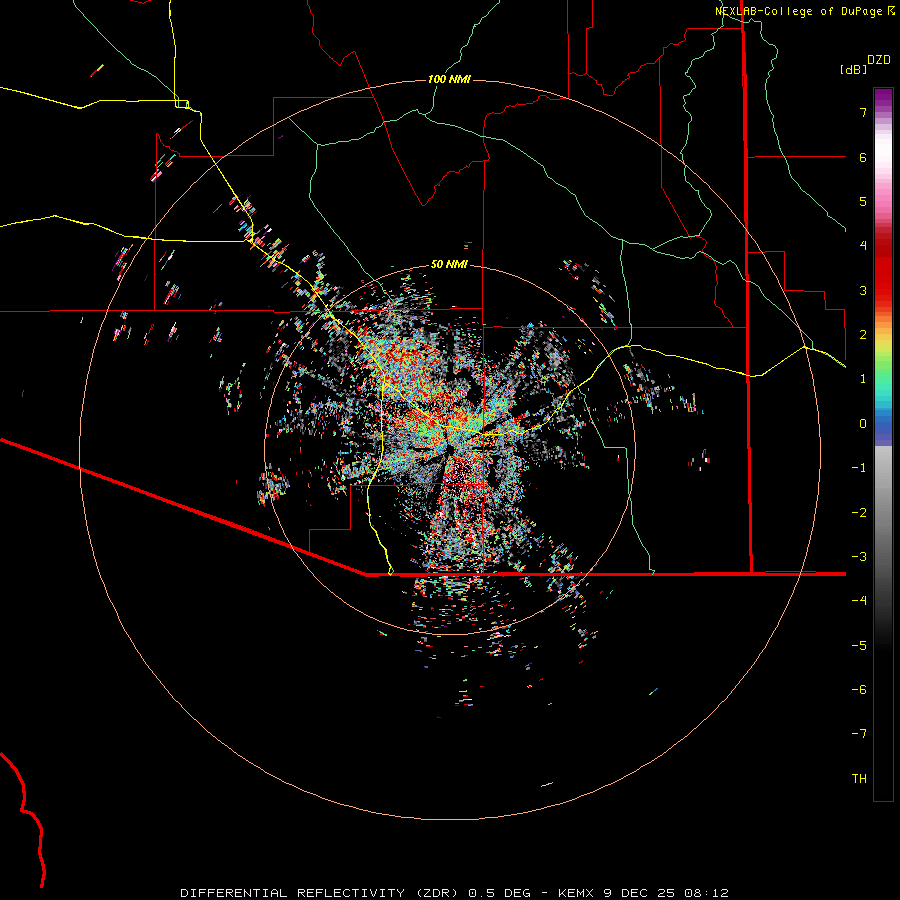
Task: Click the -2 value on the scale
Action: pyautogui.click(x=859, y=513)
